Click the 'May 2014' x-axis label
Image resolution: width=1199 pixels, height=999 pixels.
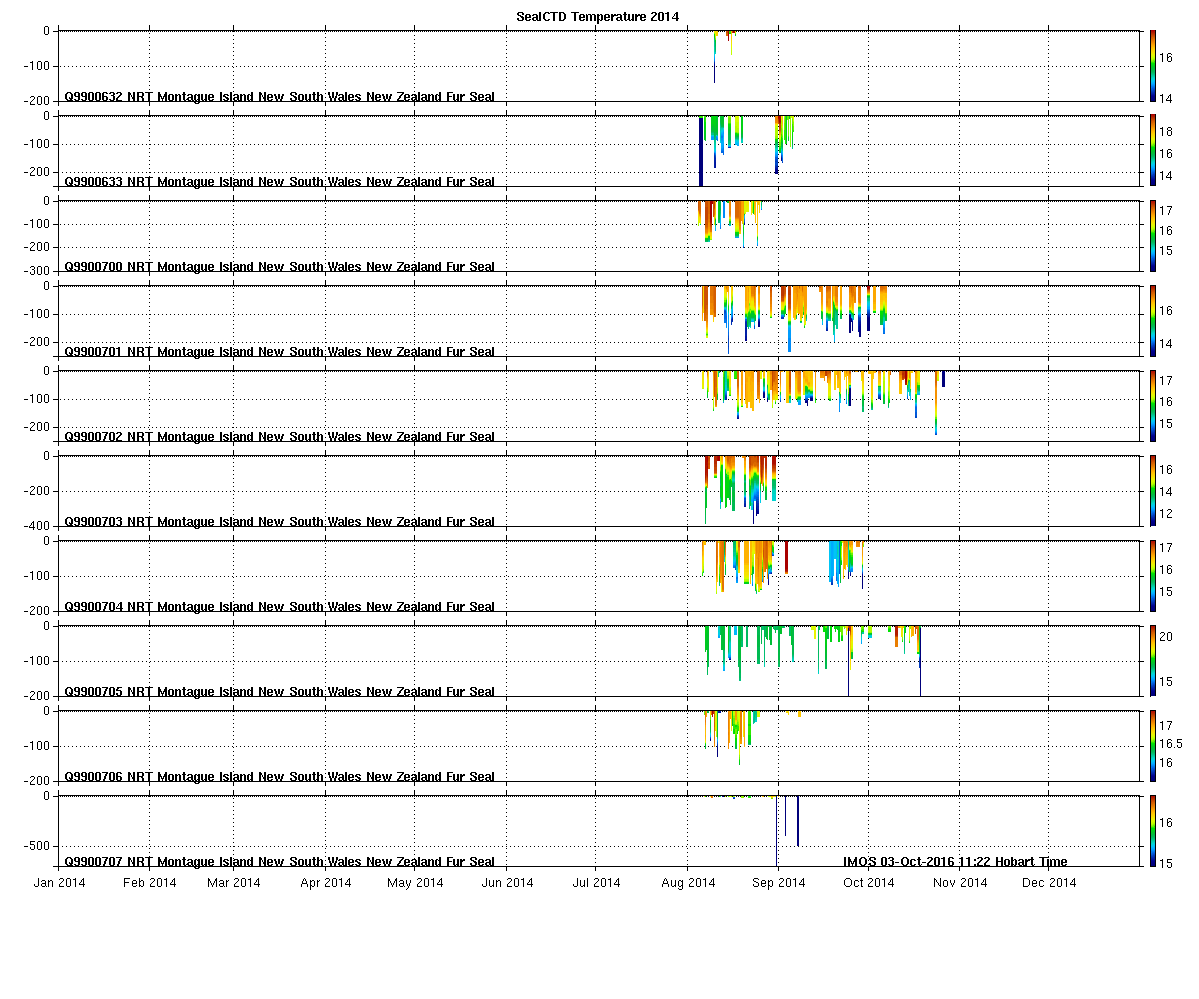tap(415, 882)
